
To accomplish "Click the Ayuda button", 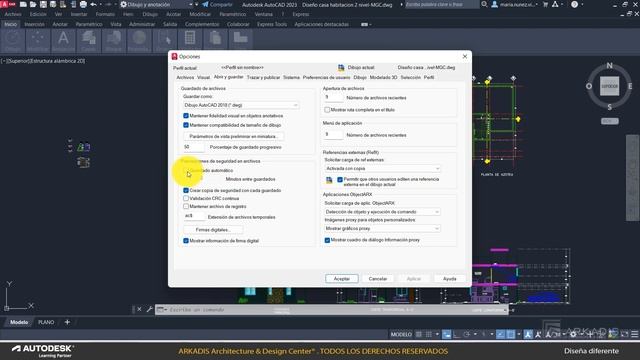I will click(x=449, y=279).
